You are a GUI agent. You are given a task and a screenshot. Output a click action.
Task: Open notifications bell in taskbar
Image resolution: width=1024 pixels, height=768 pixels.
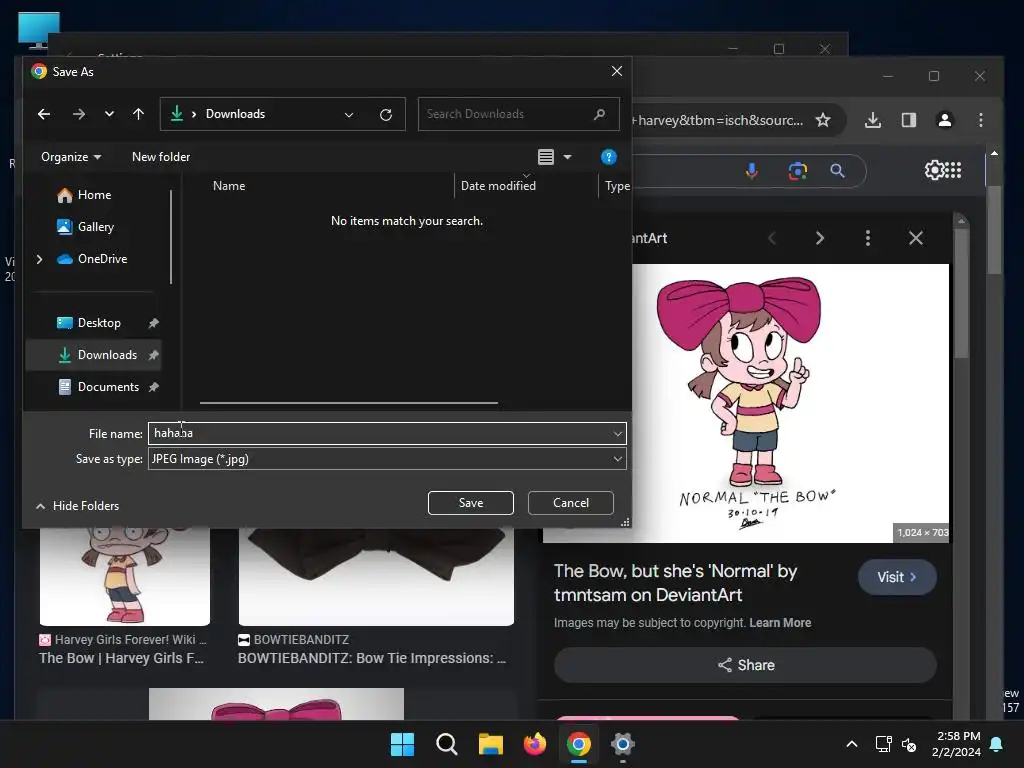click(997, 744)
